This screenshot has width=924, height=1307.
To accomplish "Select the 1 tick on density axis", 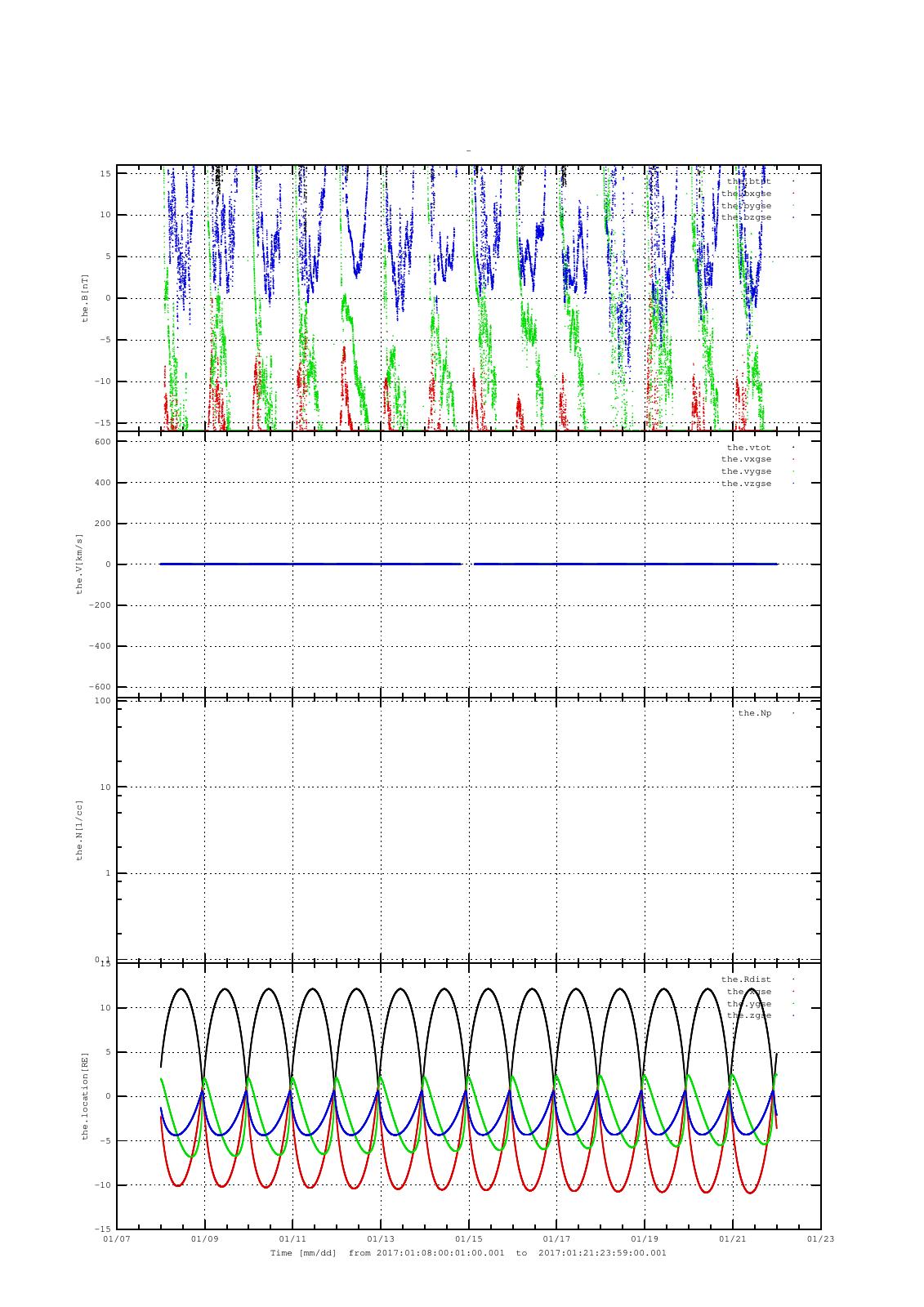I will click(x=108, y=873).
